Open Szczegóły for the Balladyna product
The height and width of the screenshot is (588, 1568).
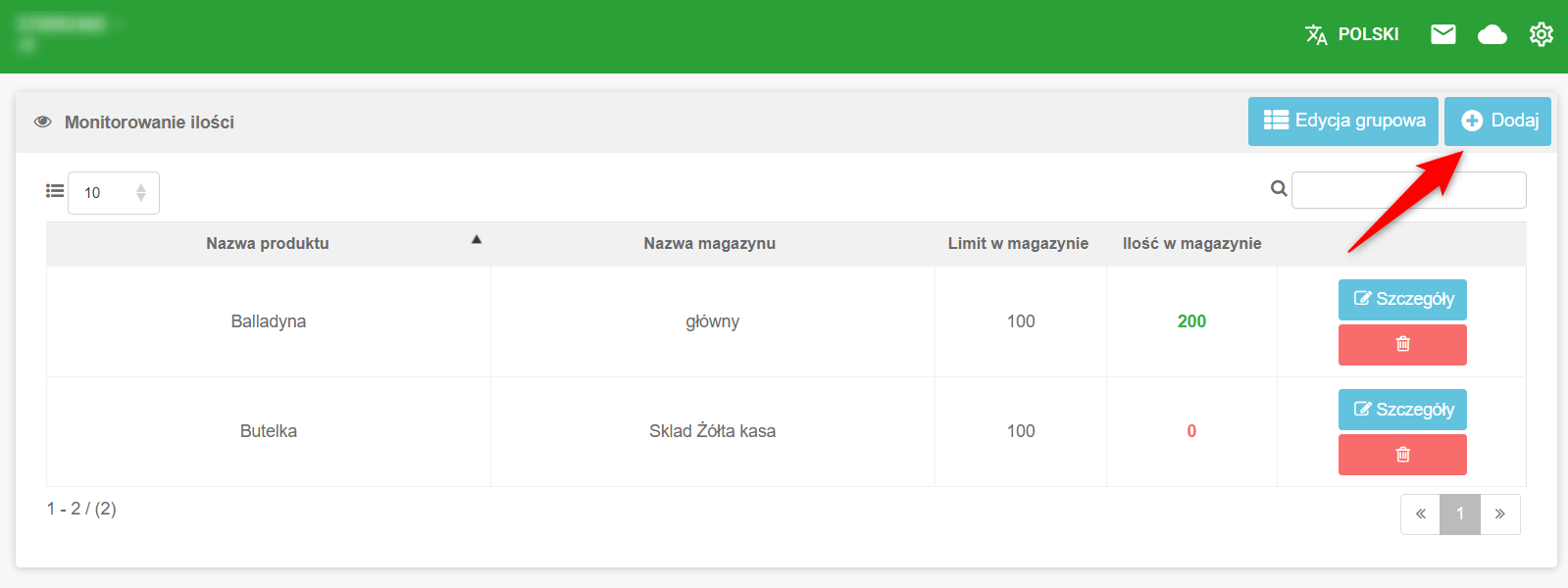[x=1402, y=299]
